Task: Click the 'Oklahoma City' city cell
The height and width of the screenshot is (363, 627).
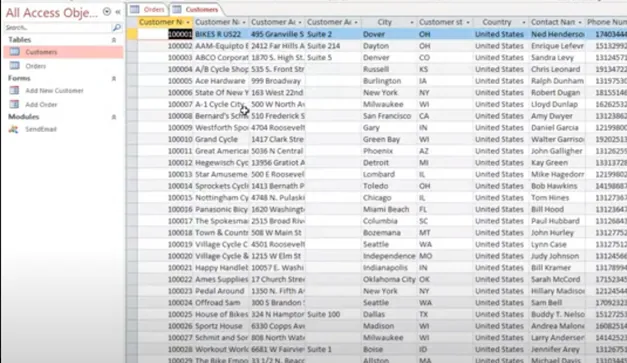Action: [x=389, y=279]
